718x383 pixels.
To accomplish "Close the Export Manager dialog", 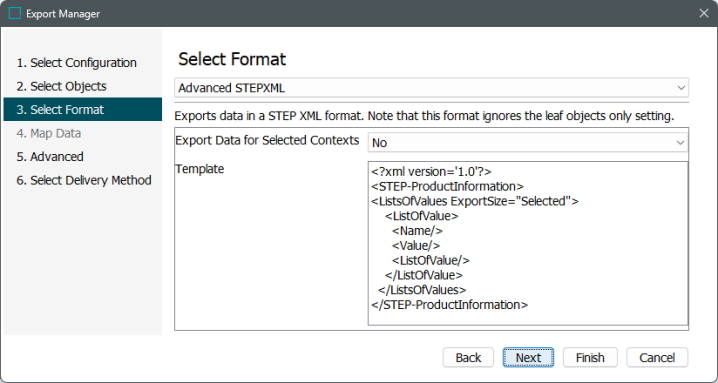I will tap(704, 13).
